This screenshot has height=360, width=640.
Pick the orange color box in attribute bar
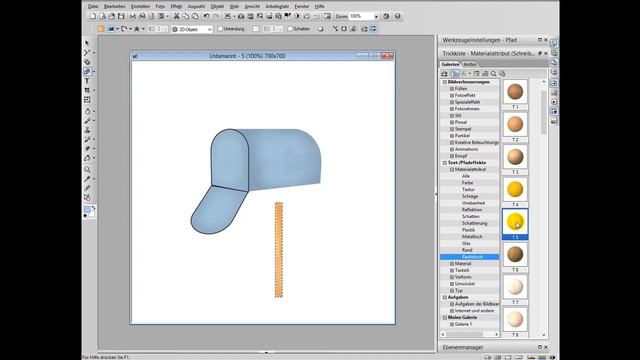point(101,29)
